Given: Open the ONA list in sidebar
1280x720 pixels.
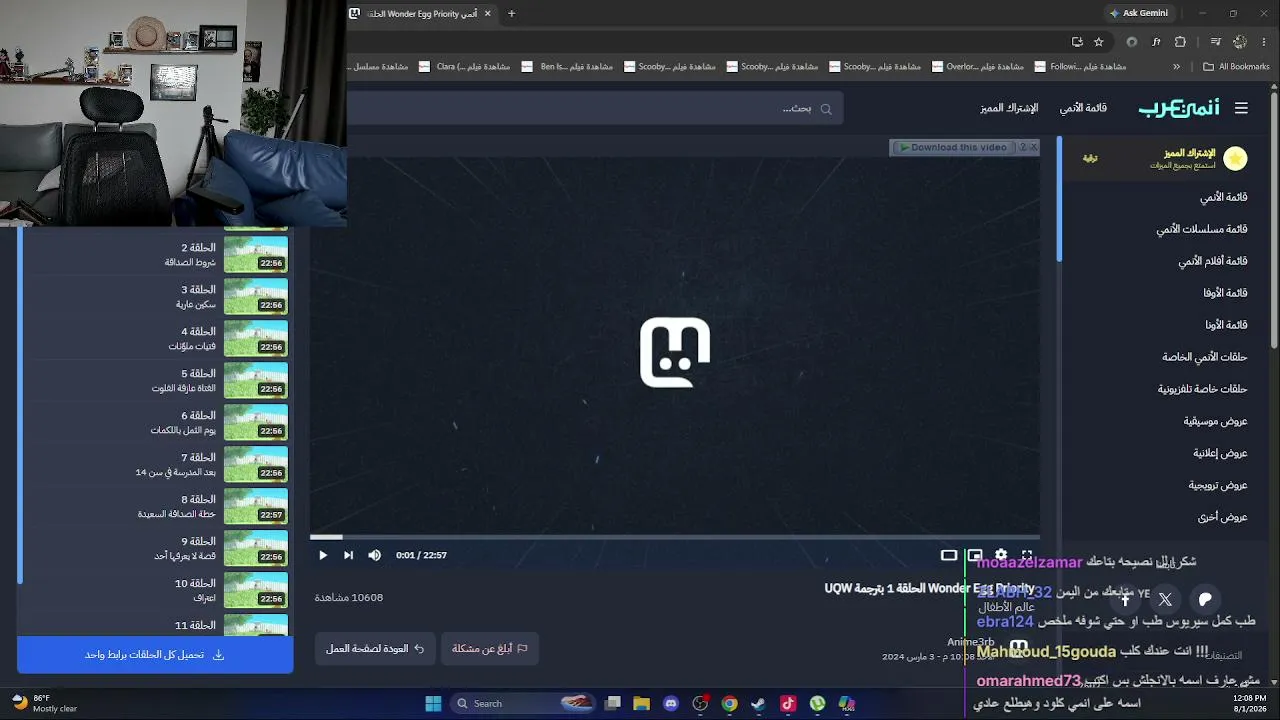Looking at the screenshot, I should tap(1226, 325).
